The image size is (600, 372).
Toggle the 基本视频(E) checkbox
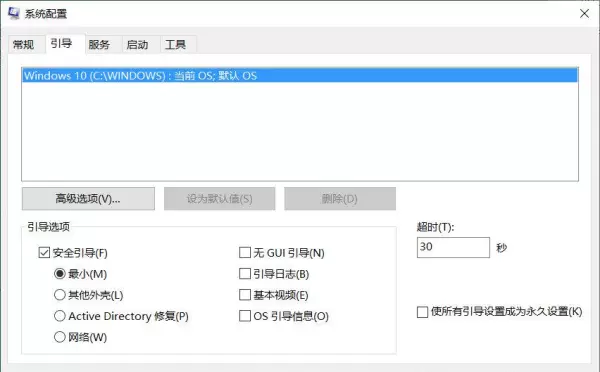point(245,295)
